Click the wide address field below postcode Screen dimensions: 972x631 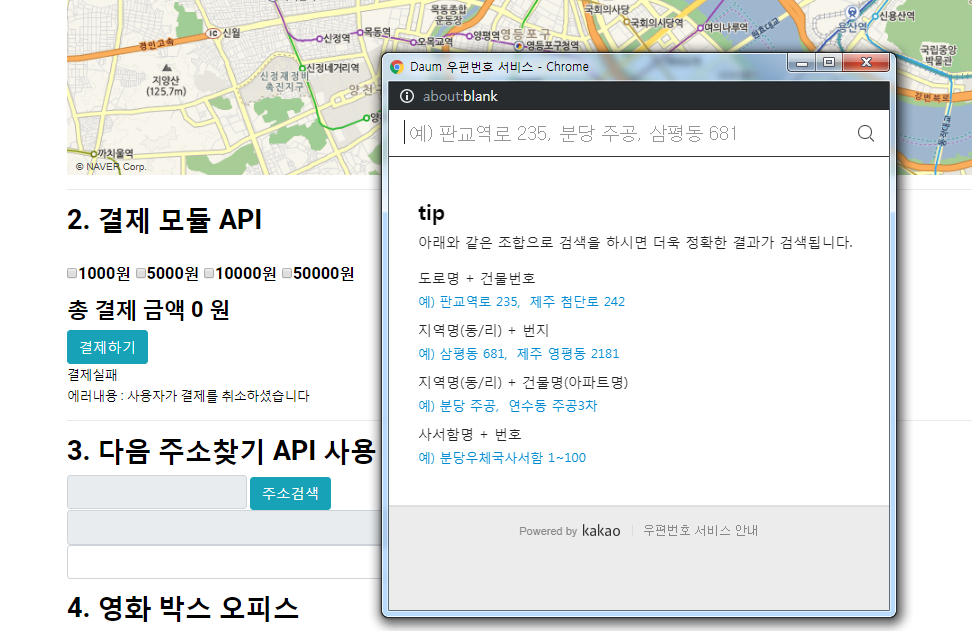[x=224, y=528]
